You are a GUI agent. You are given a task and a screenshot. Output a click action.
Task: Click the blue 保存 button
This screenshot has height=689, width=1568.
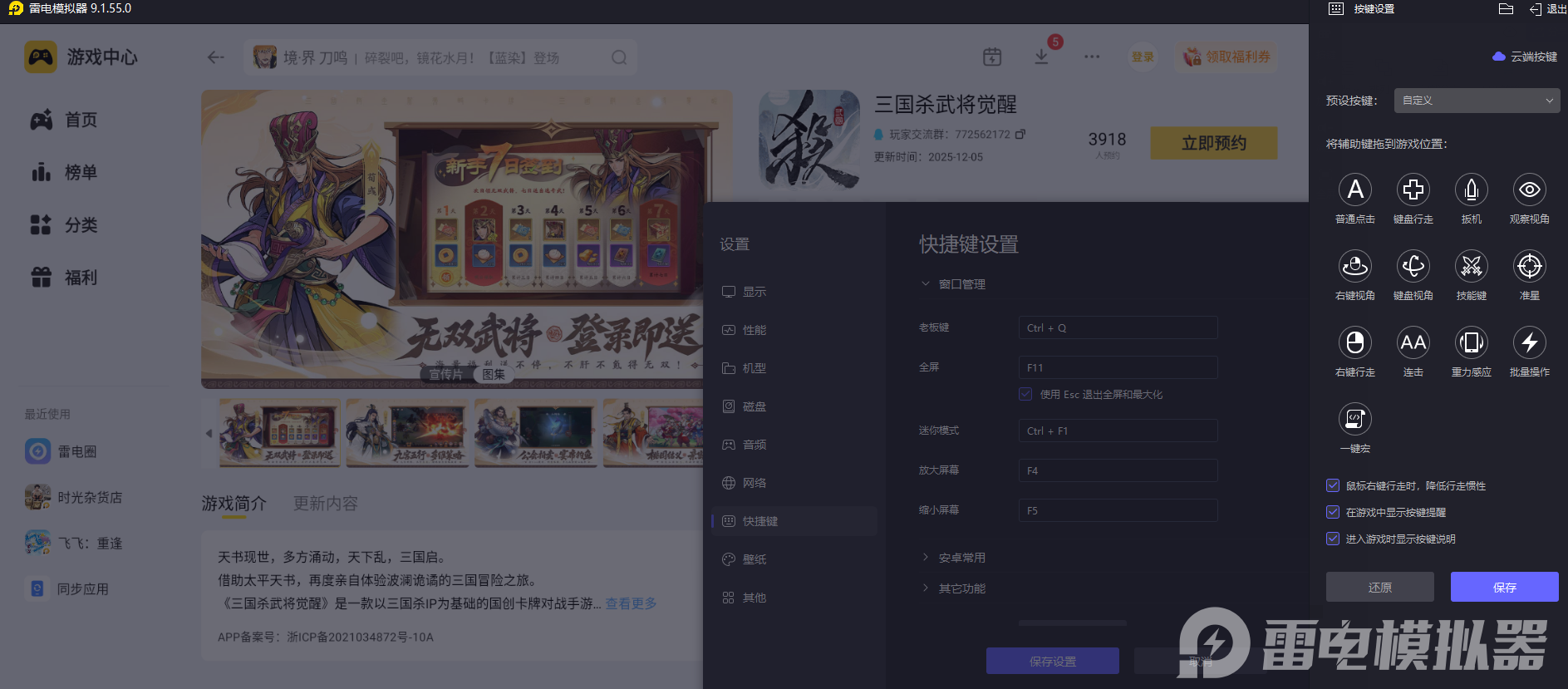pos(1505,587)
